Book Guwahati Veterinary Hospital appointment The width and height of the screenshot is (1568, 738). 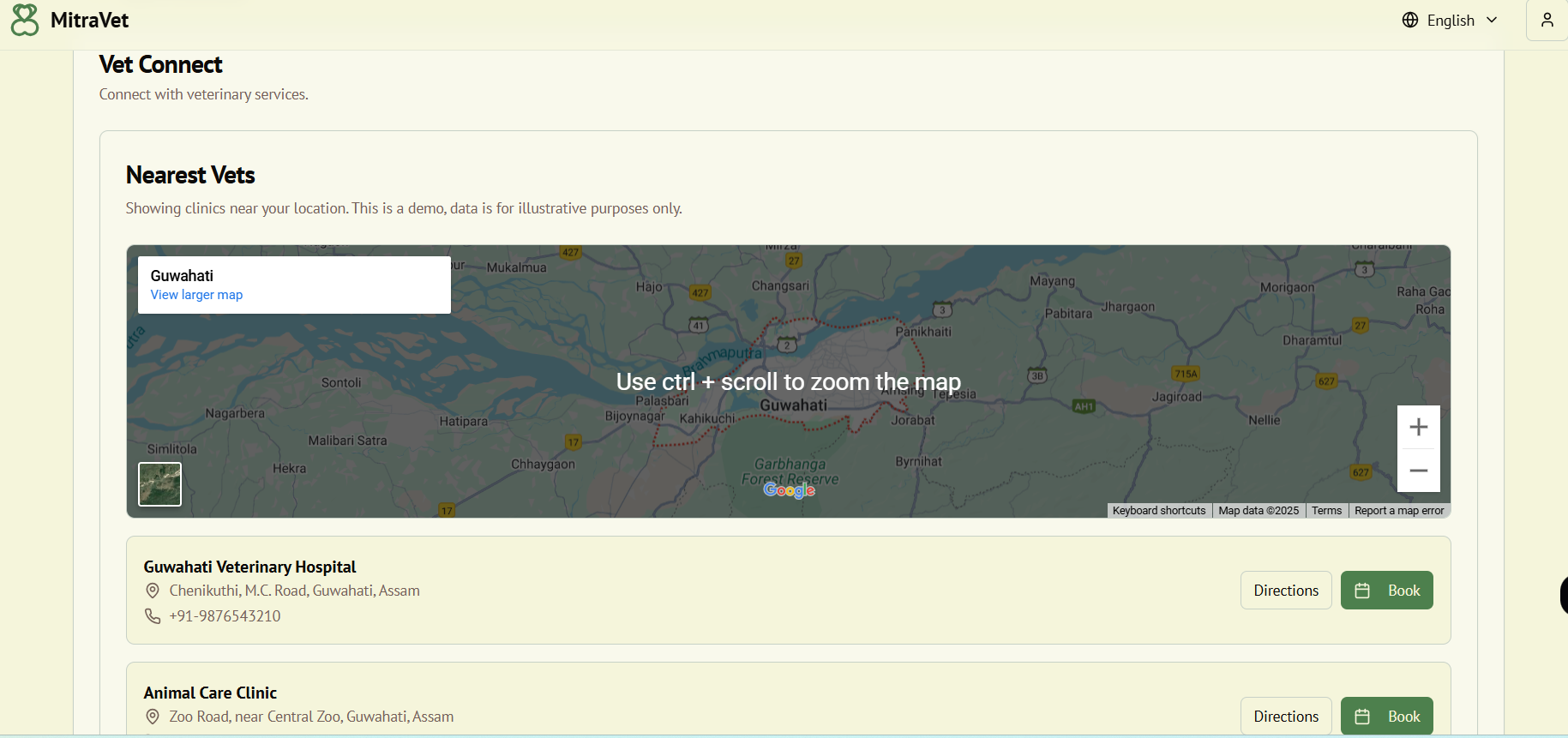pyautogui.click(x=1387, y=591)
